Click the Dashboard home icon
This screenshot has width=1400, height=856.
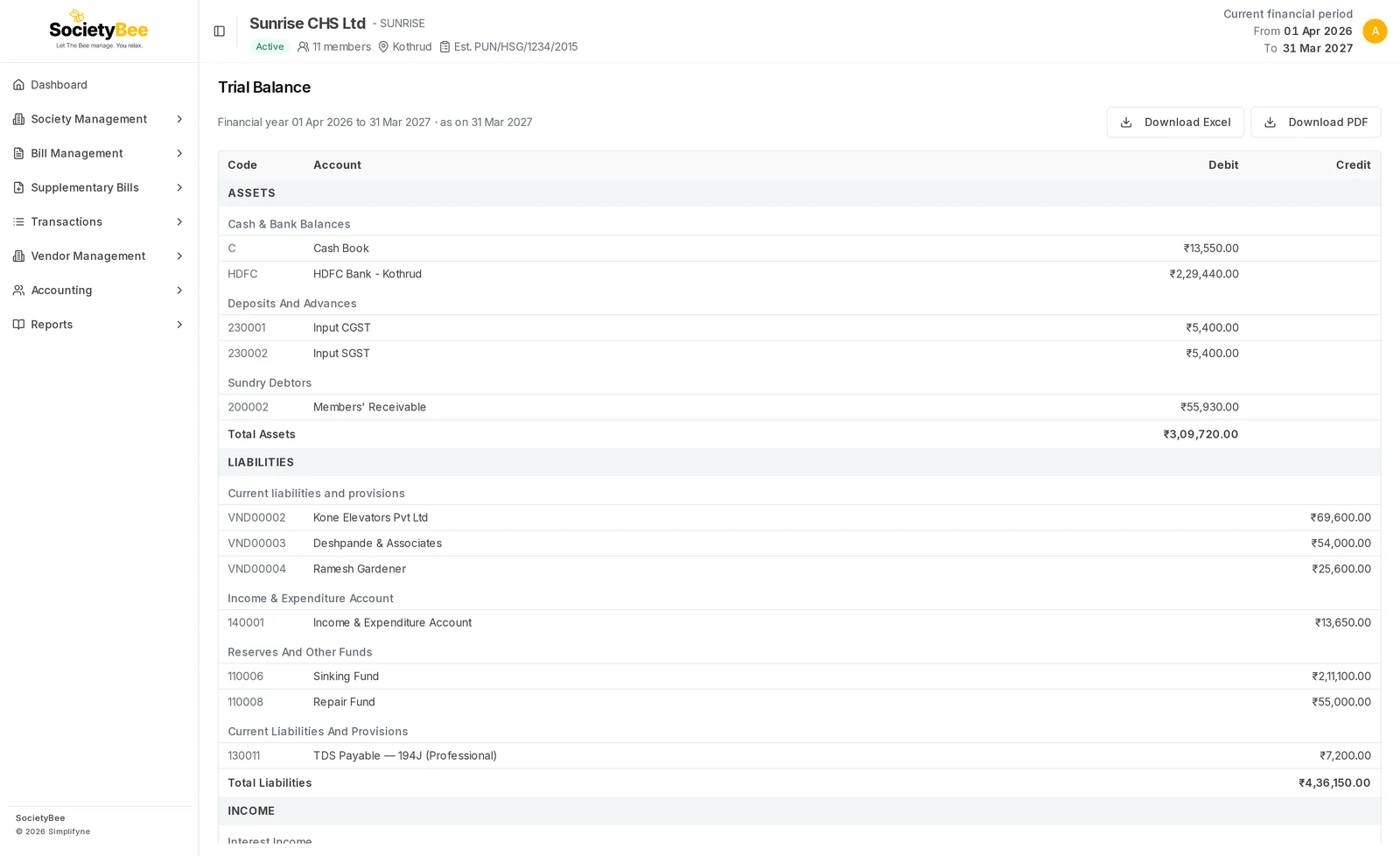[18, 85]
